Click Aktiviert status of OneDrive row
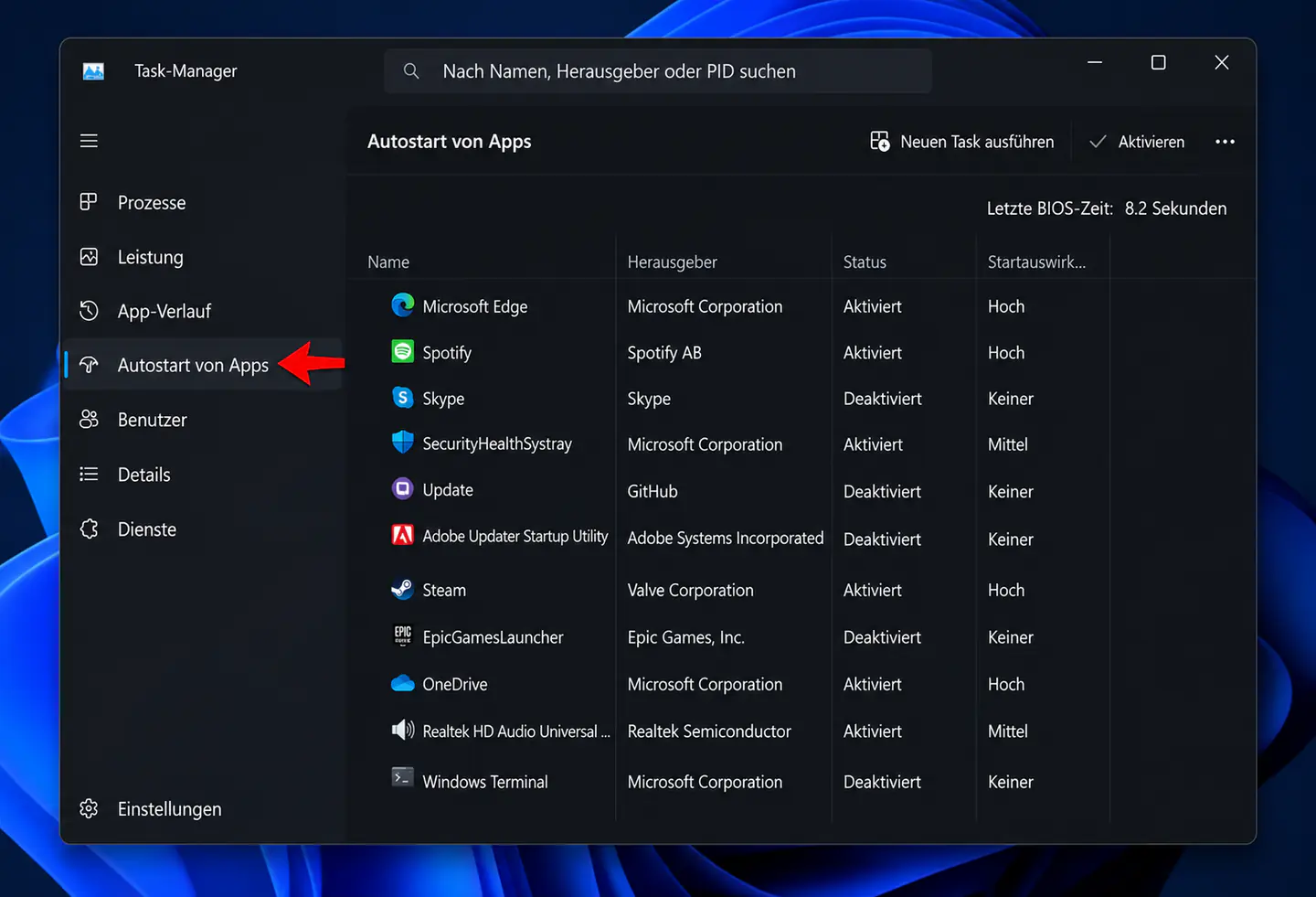The width and height of the screenshot is (1316, 897). click(872, 684)
